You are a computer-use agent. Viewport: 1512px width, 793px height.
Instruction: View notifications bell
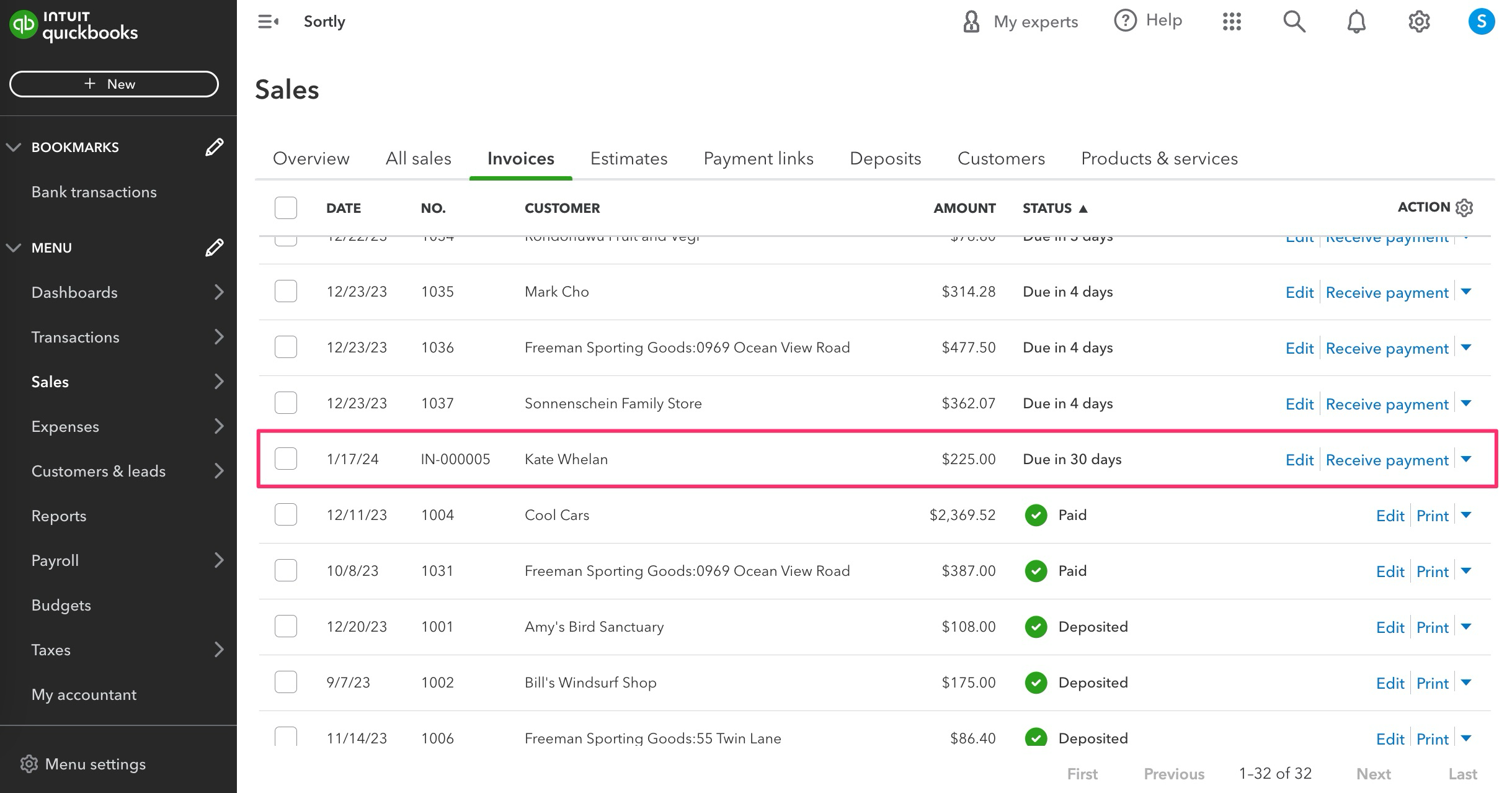tap(1356, 20)
